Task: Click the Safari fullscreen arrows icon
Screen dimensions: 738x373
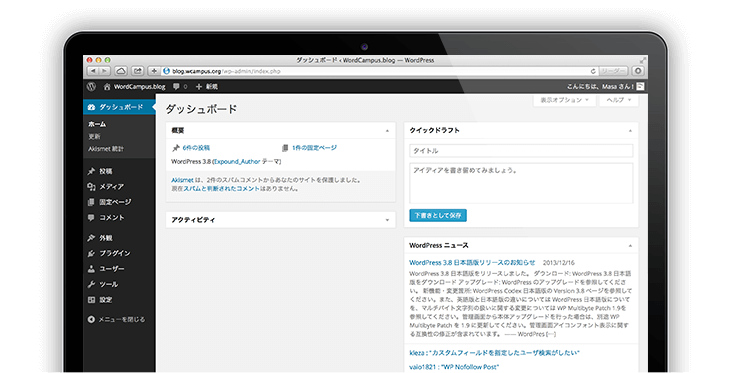Action: tap(642, 60)
